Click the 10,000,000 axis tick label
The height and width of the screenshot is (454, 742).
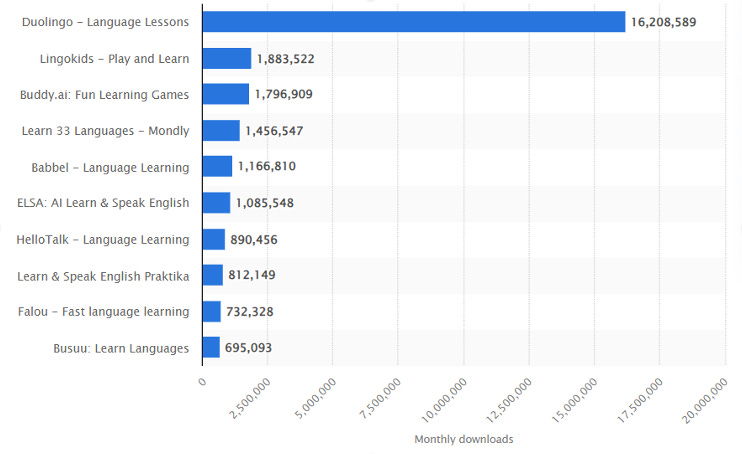coord(443,400)
